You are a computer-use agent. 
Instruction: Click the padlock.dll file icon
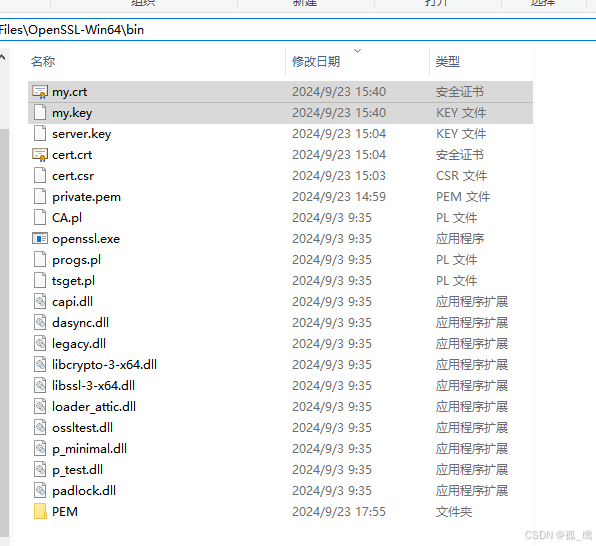[x=40, y=490]
